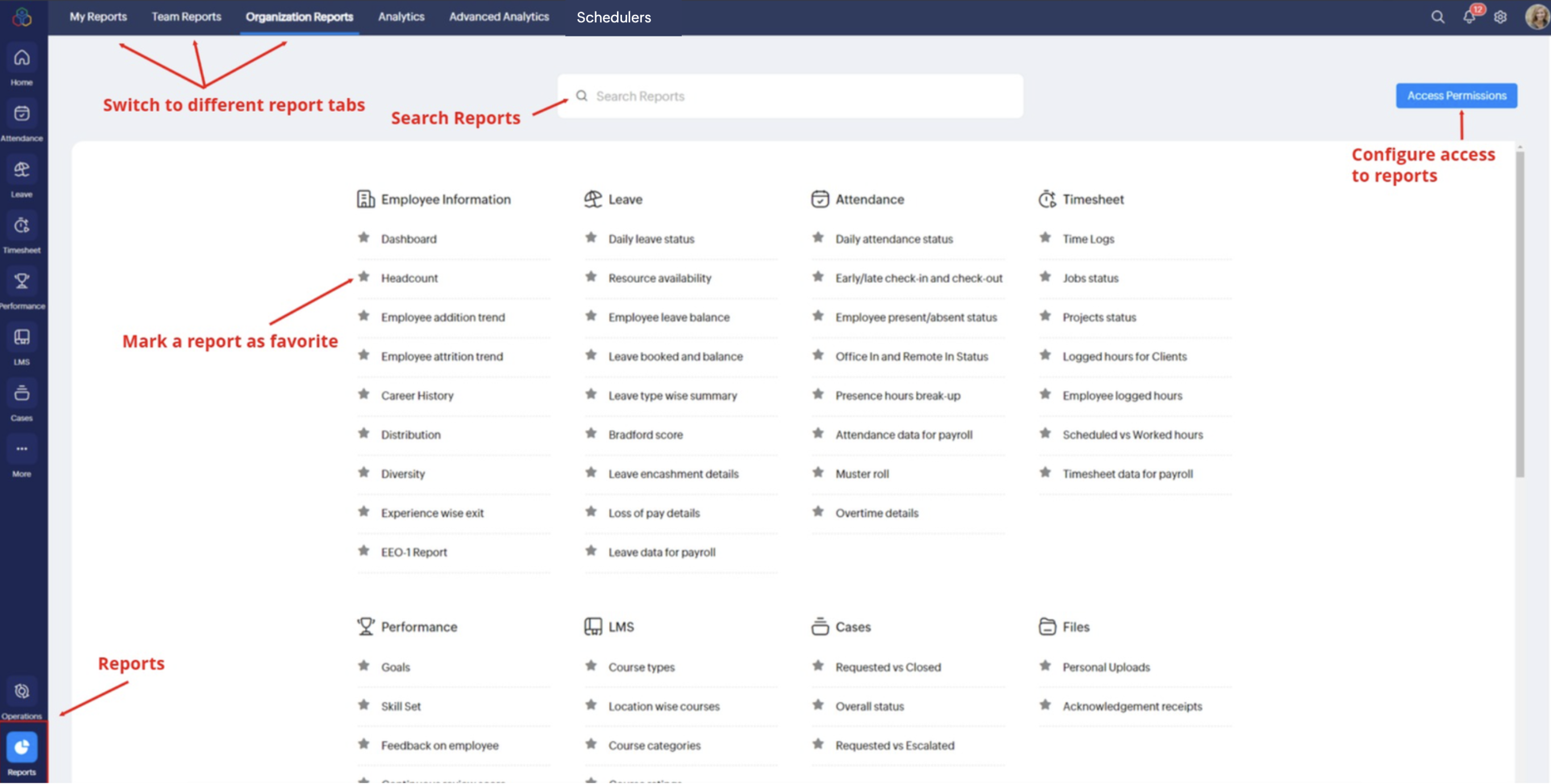1551x784 pixels.
Task: Click the Access Permissions button
Action: click(x=1456, y=96)
